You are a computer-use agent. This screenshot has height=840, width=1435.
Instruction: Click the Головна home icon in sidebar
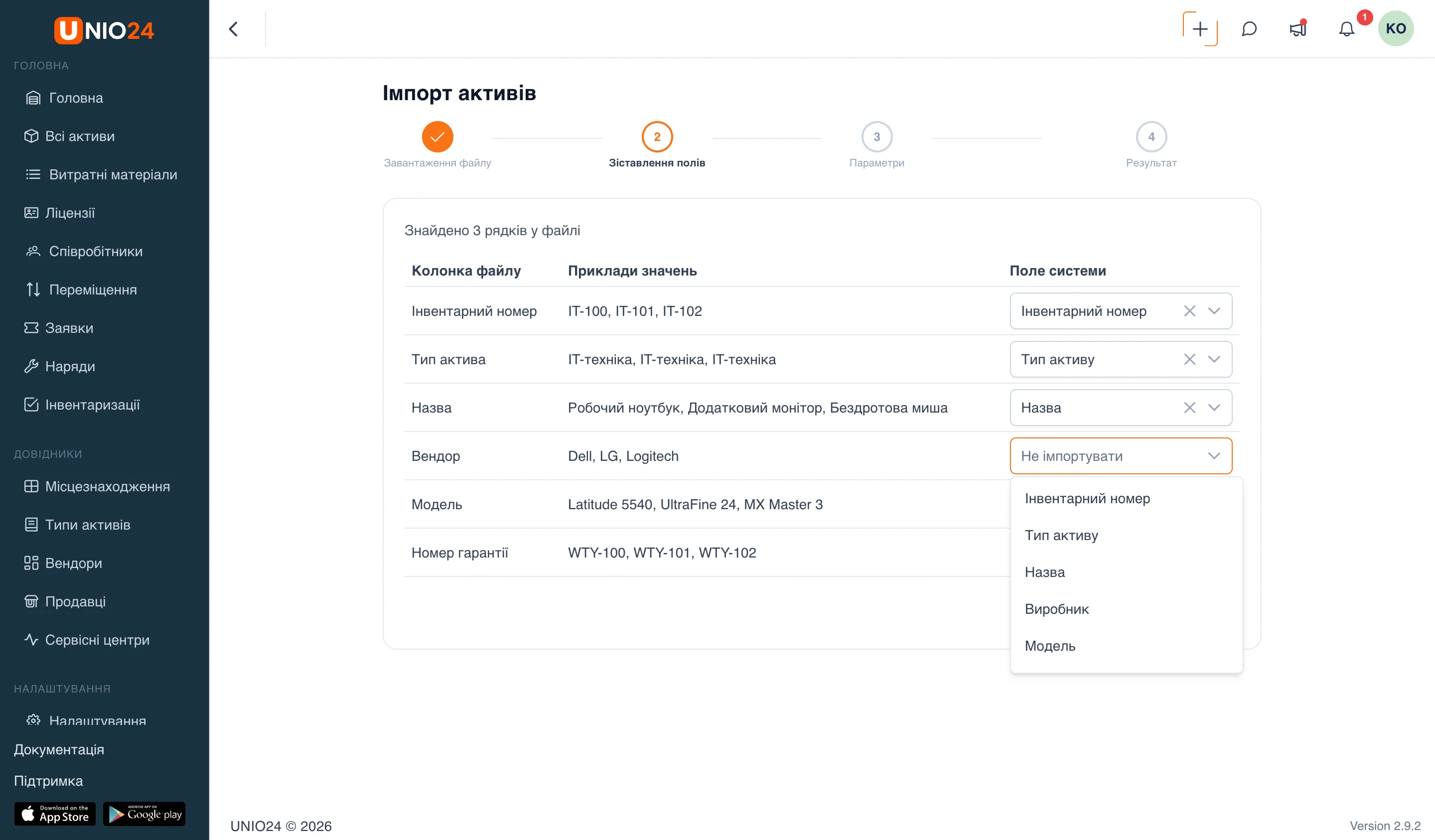[x=33, y=98]
